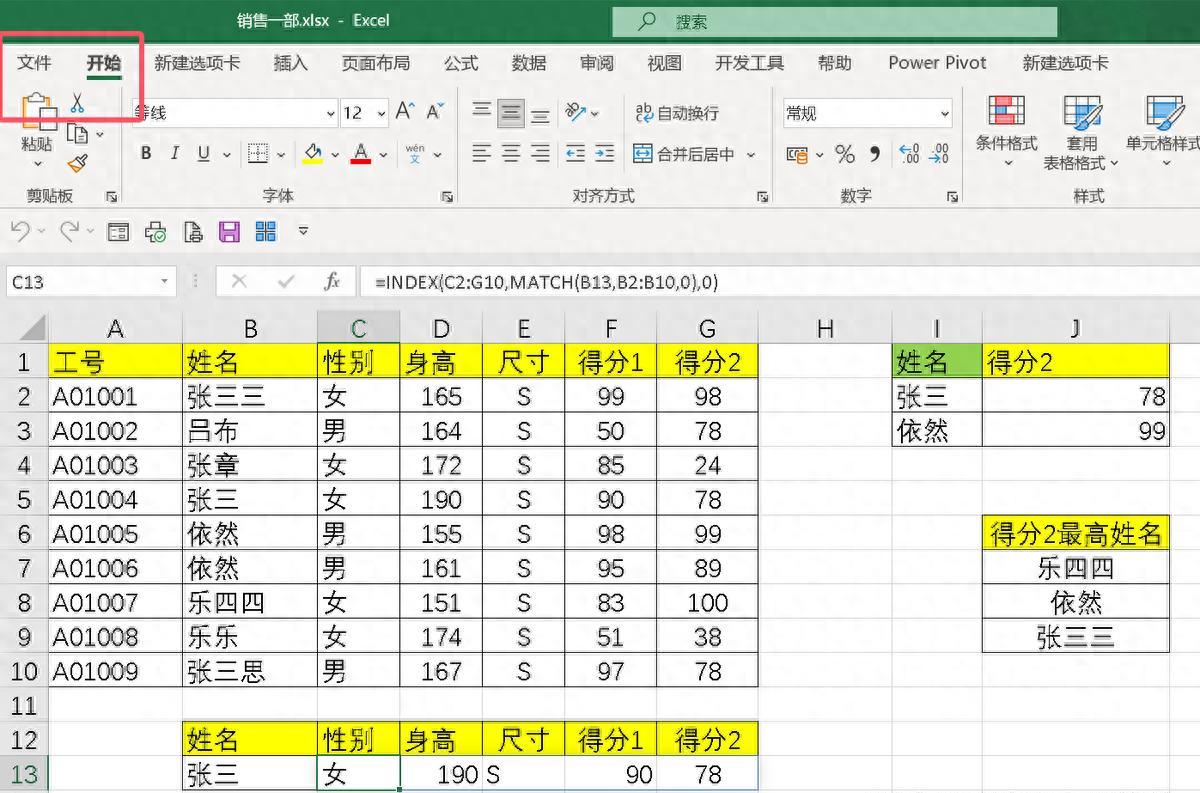This screenshot has width=1200, height=793.
Task: Open the 文件 tab
Action: click(34, 62)
